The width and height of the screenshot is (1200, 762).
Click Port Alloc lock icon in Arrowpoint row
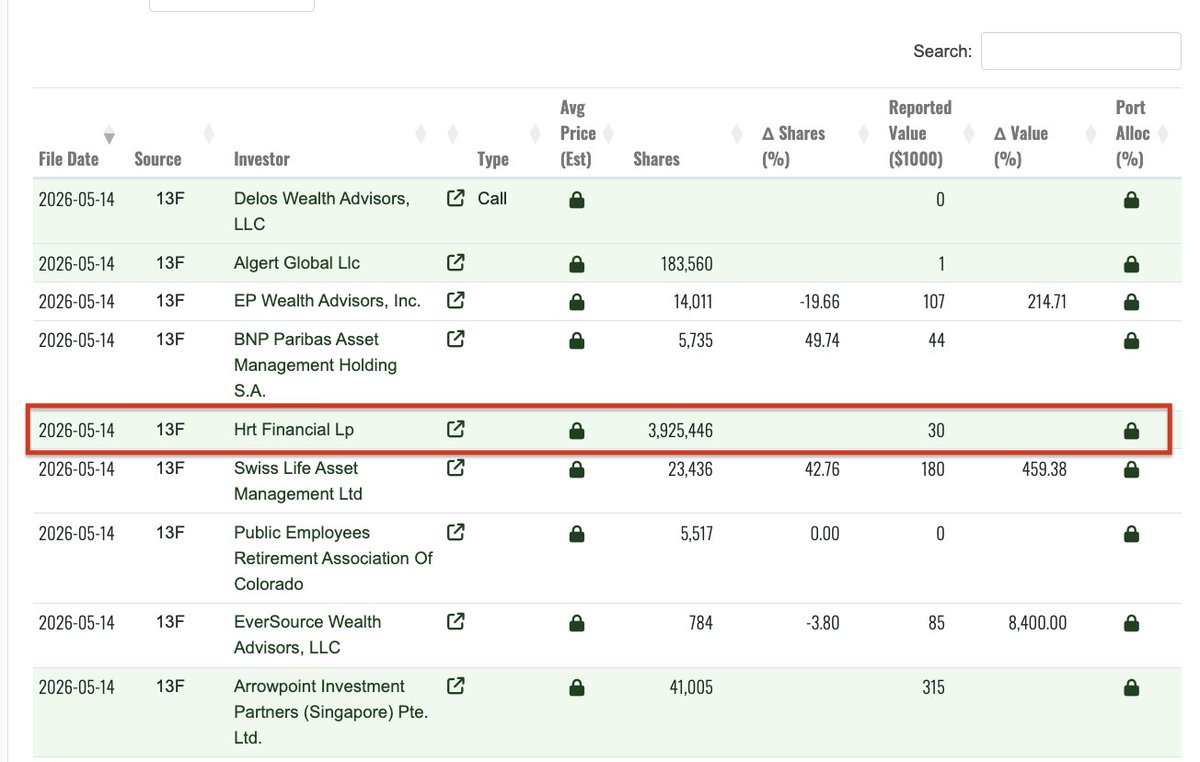tap(1131, 688)
